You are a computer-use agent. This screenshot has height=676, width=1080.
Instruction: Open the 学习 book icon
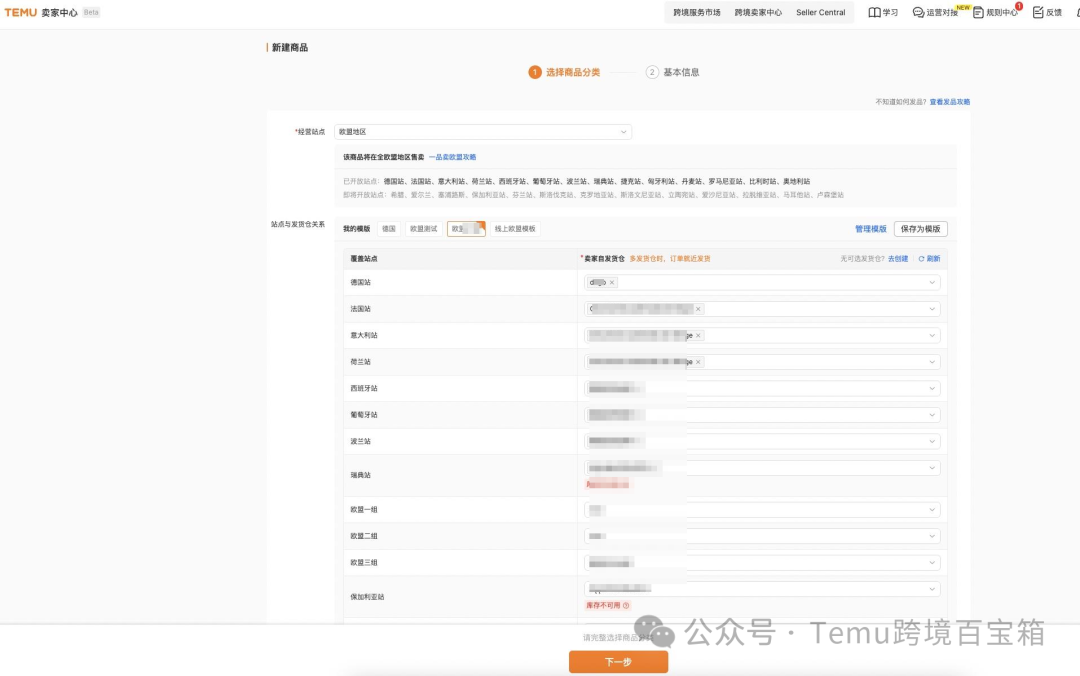pyautogui.click(x=874, y=12)
